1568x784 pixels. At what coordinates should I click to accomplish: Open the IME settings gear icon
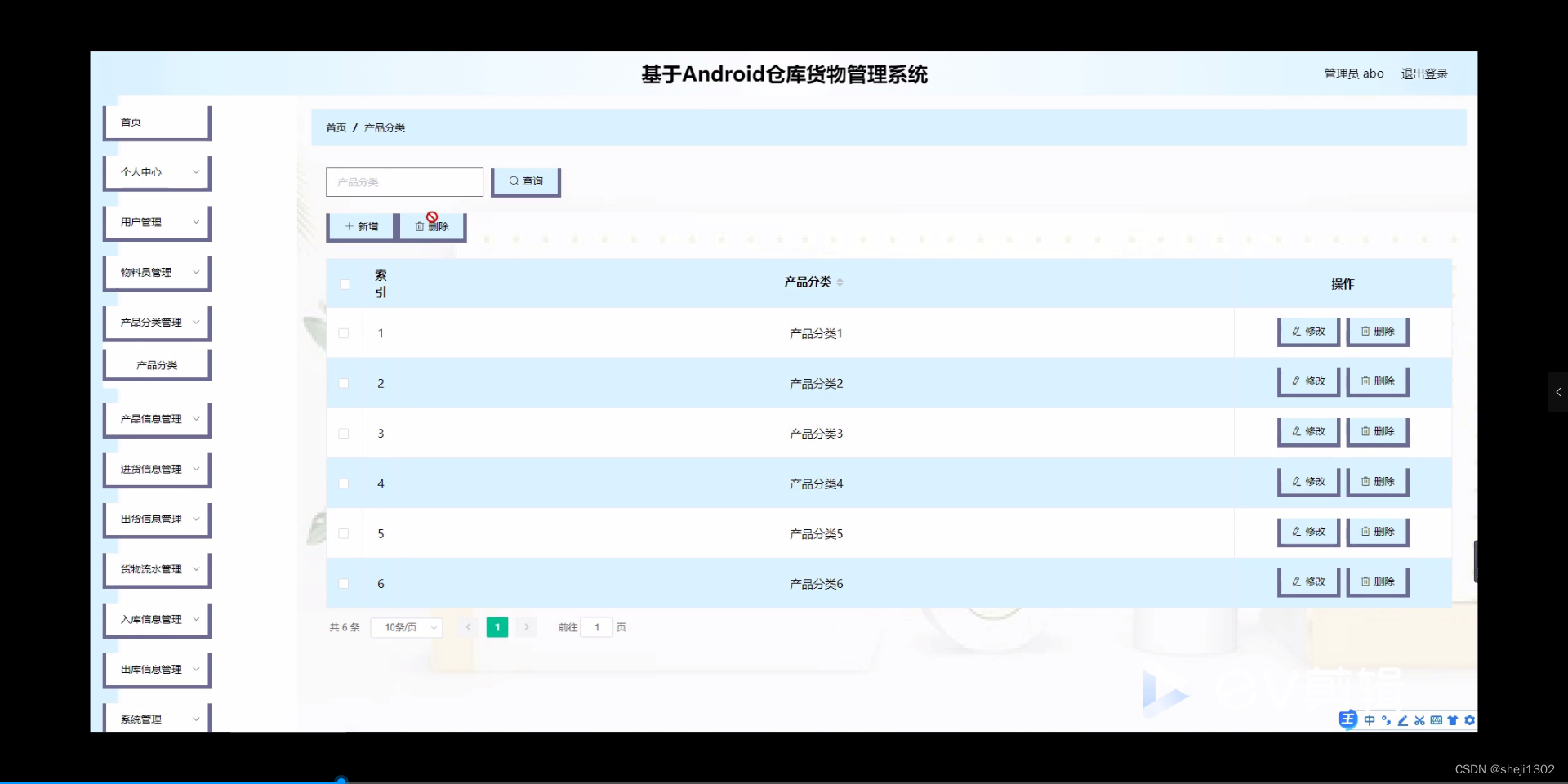pyautogui.click(x=1469, y=720)
